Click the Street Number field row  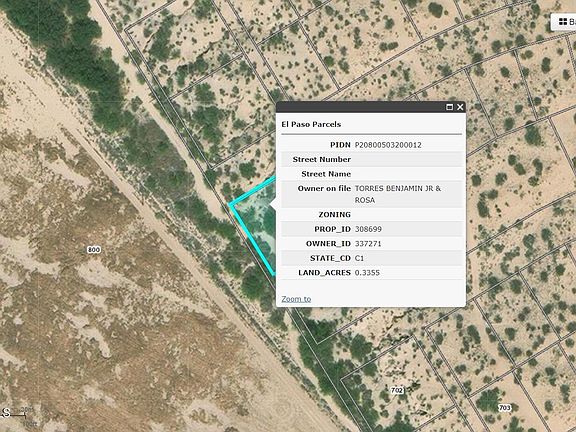[372, 159]
